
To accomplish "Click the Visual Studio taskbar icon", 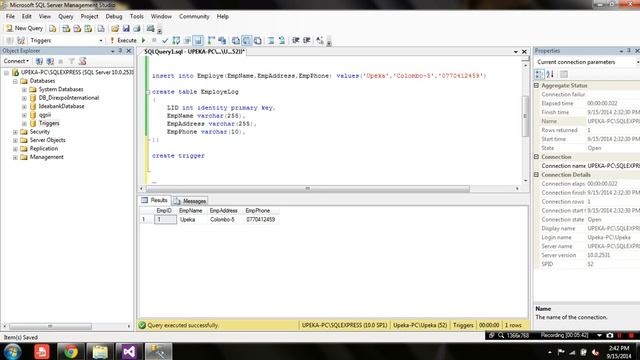I will click(129, 351).
